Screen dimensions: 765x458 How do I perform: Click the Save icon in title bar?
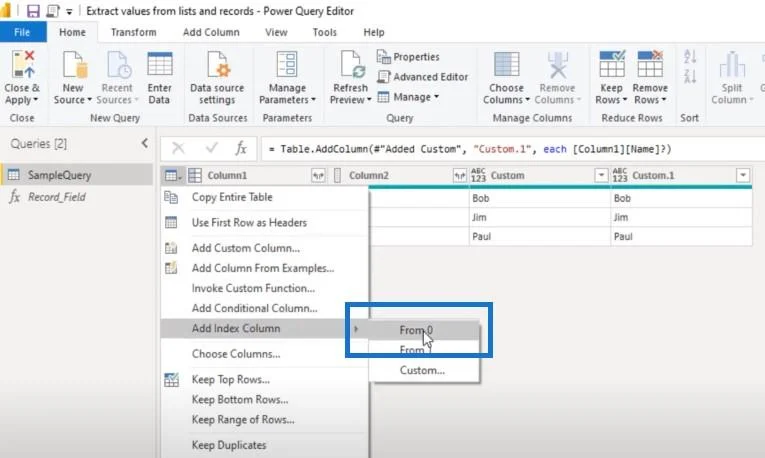[x=33, y=11]
